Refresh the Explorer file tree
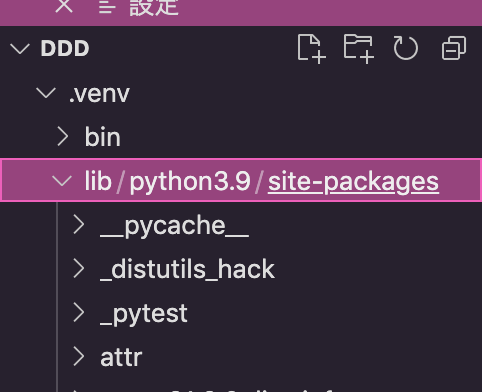This screenshot has width=482, height=392. [x=405, y=48]
